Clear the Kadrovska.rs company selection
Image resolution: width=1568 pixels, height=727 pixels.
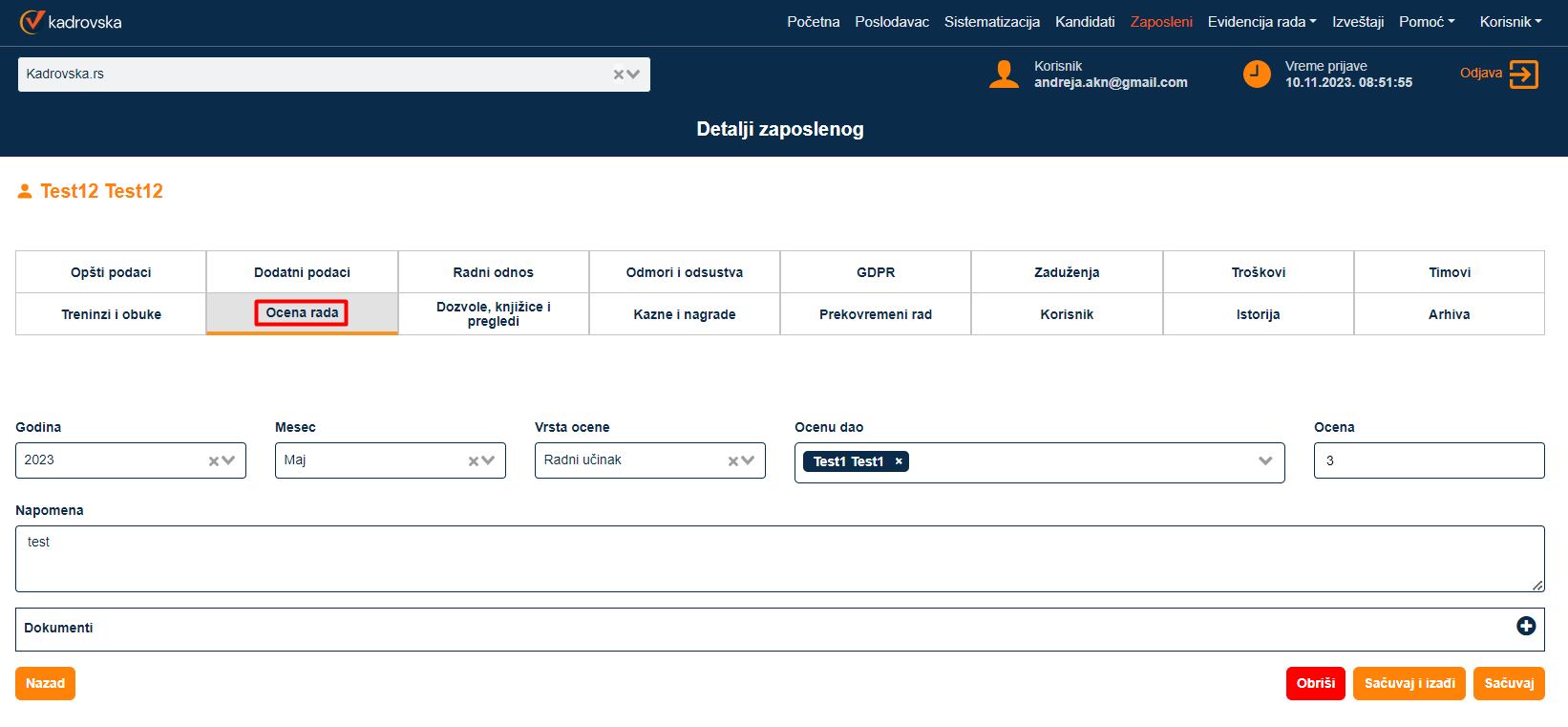[619, 75]
